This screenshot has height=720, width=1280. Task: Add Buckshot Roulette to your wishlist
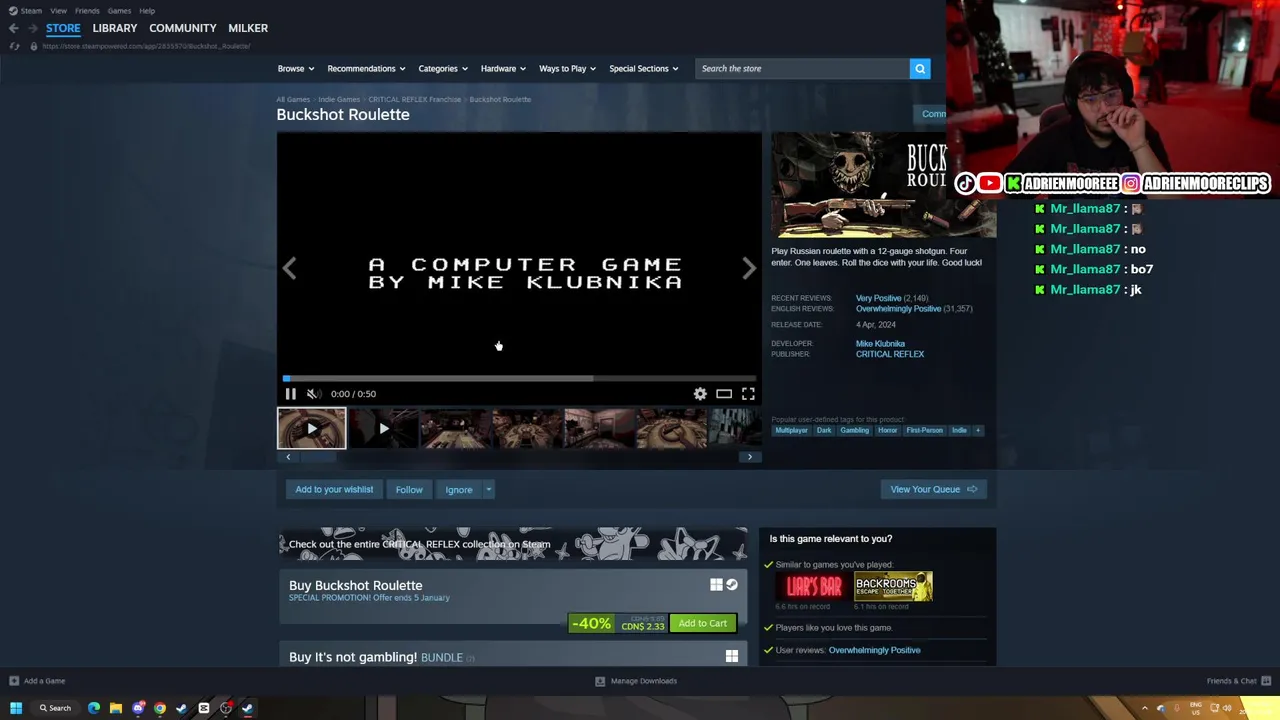coord(334,490)
